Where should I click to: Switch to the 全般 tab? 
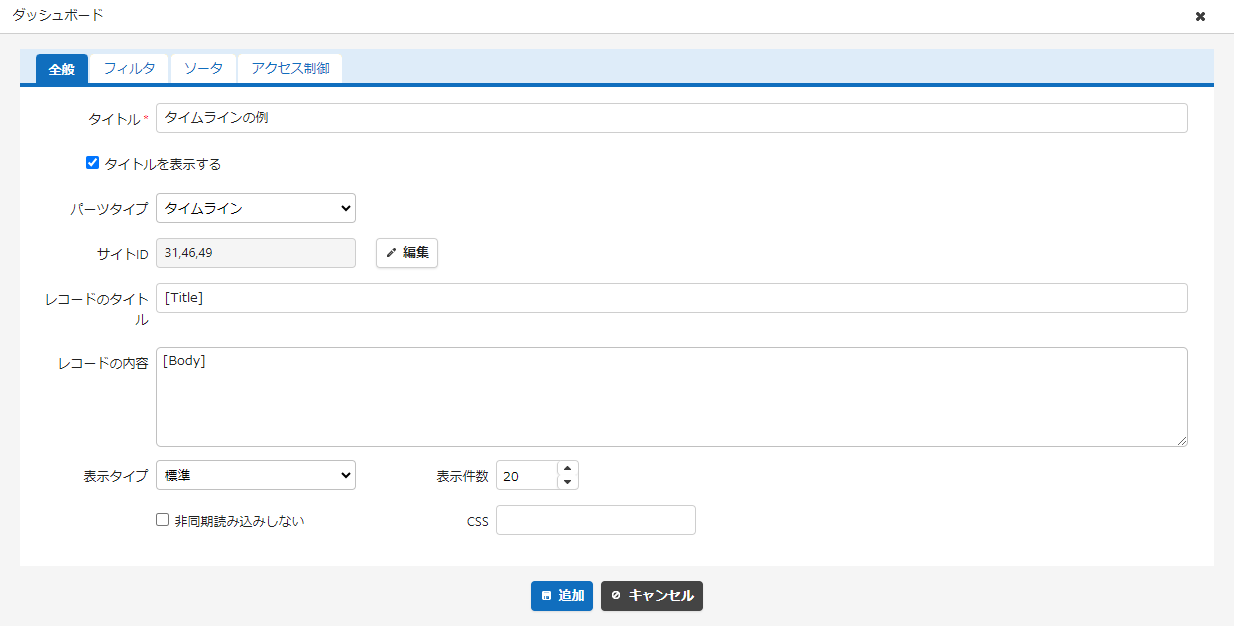(62, 69)
